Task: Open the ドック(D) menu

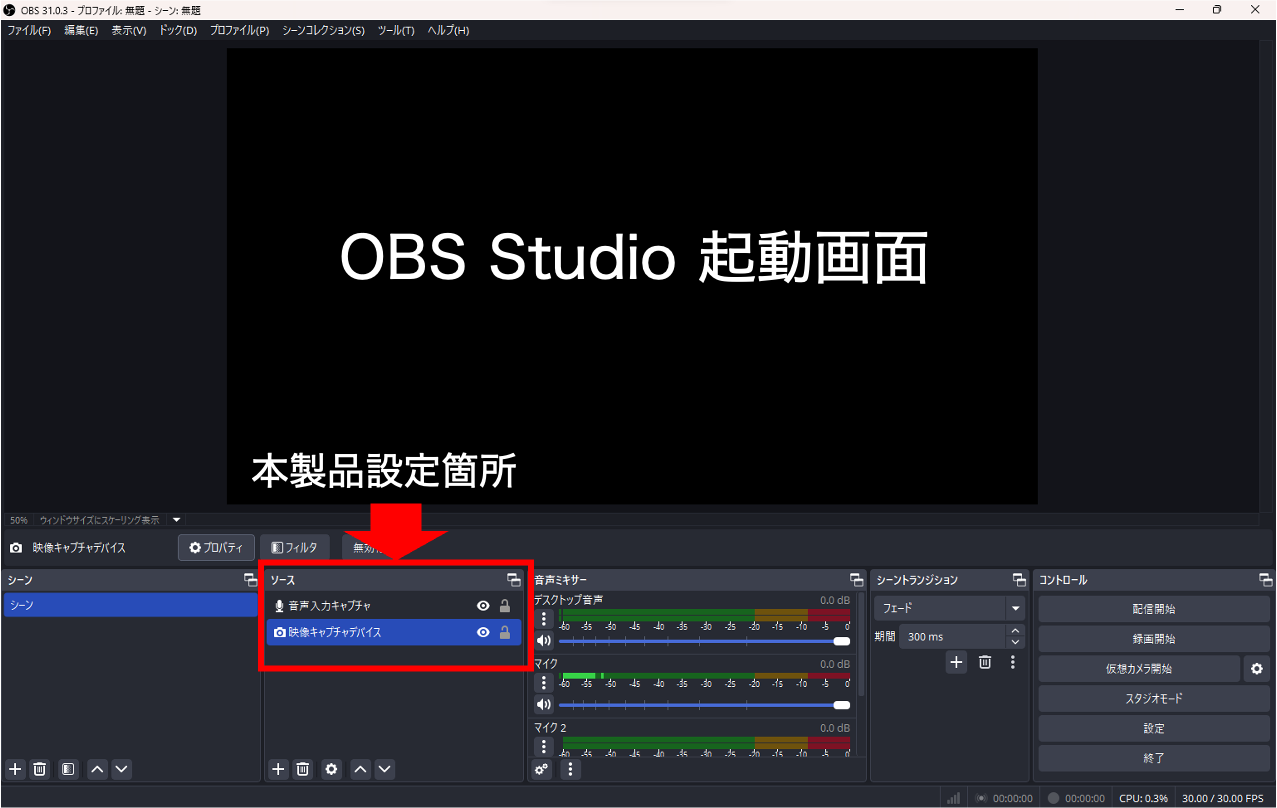Action: click(178, 30)
